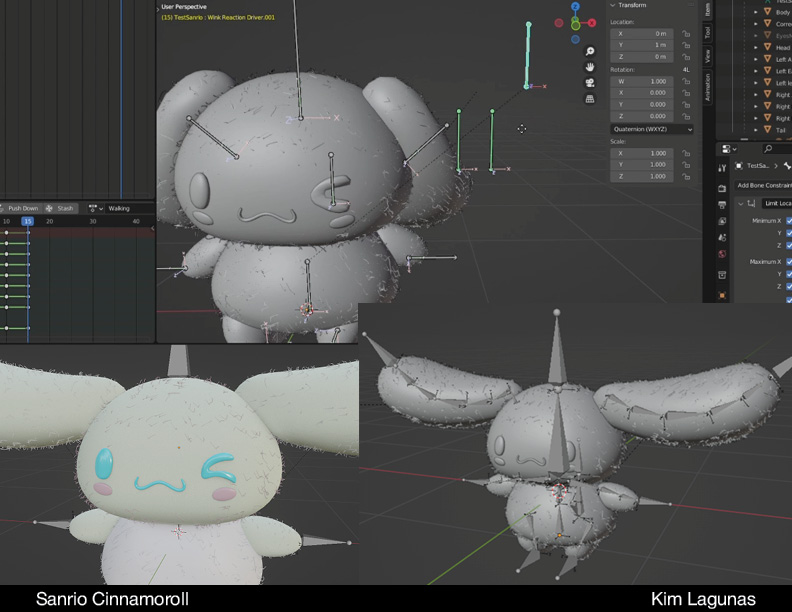792x612 pixels.
Task: Click the properties search magnifier icon
Action: (768, 148)
